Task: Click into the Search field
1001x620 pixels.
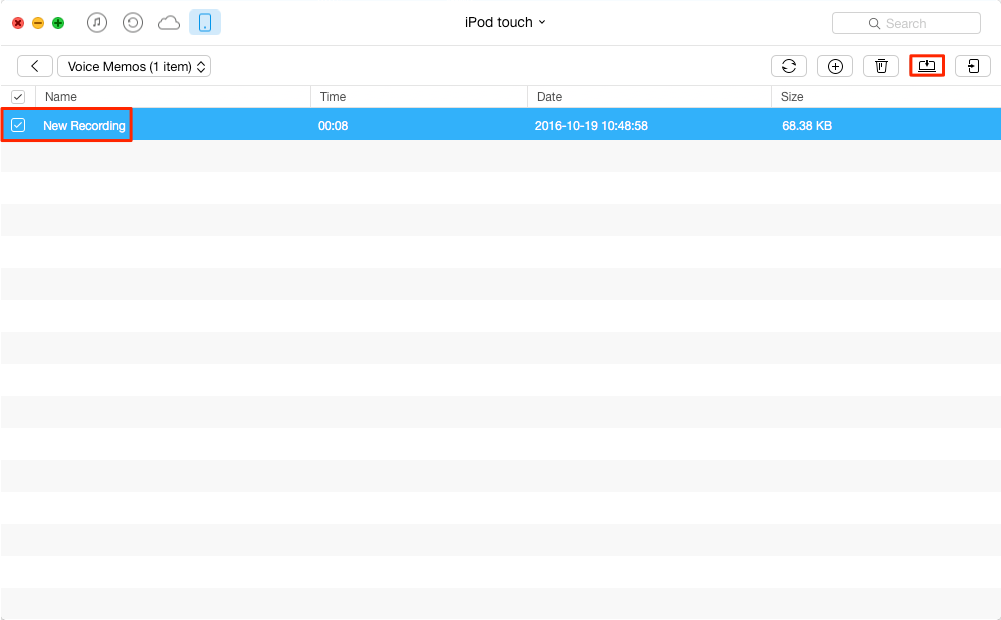Action: click(x=907, y=24)
